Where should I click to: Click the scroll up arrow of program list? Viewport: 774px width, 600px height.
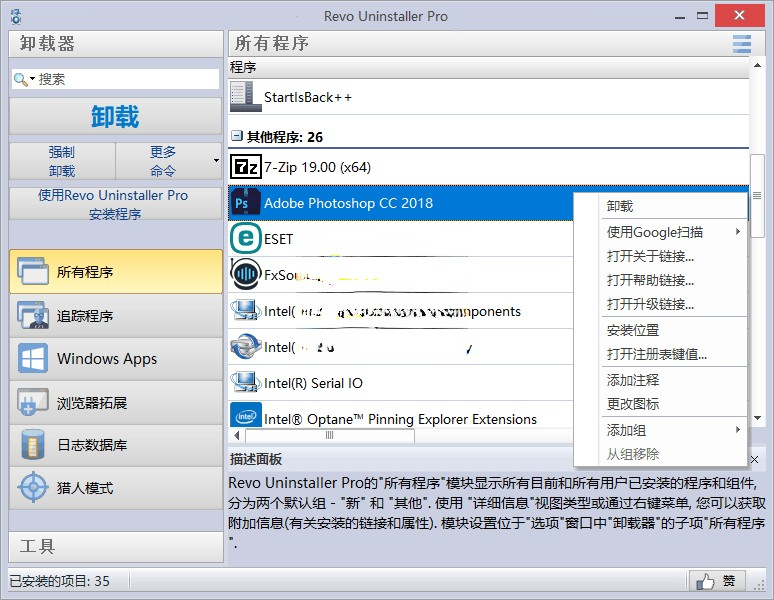(x=757, y=65)
